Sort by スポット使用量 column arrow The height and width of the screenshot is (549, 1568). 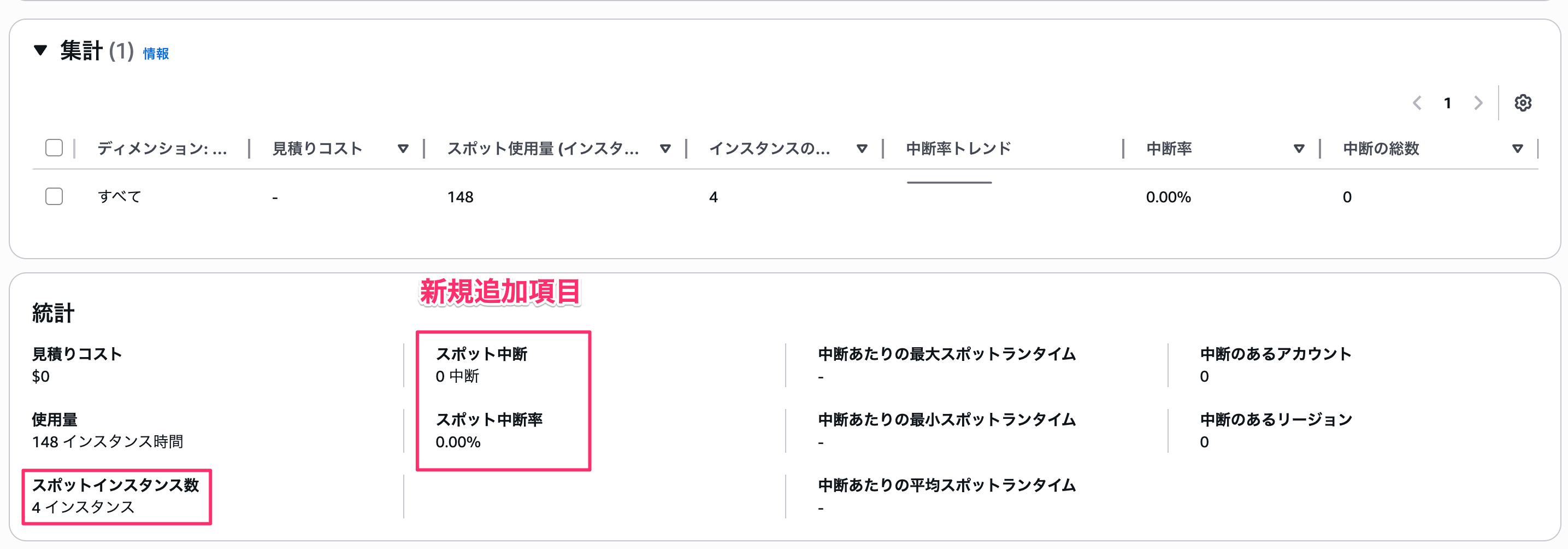click(x=665, y=149)
